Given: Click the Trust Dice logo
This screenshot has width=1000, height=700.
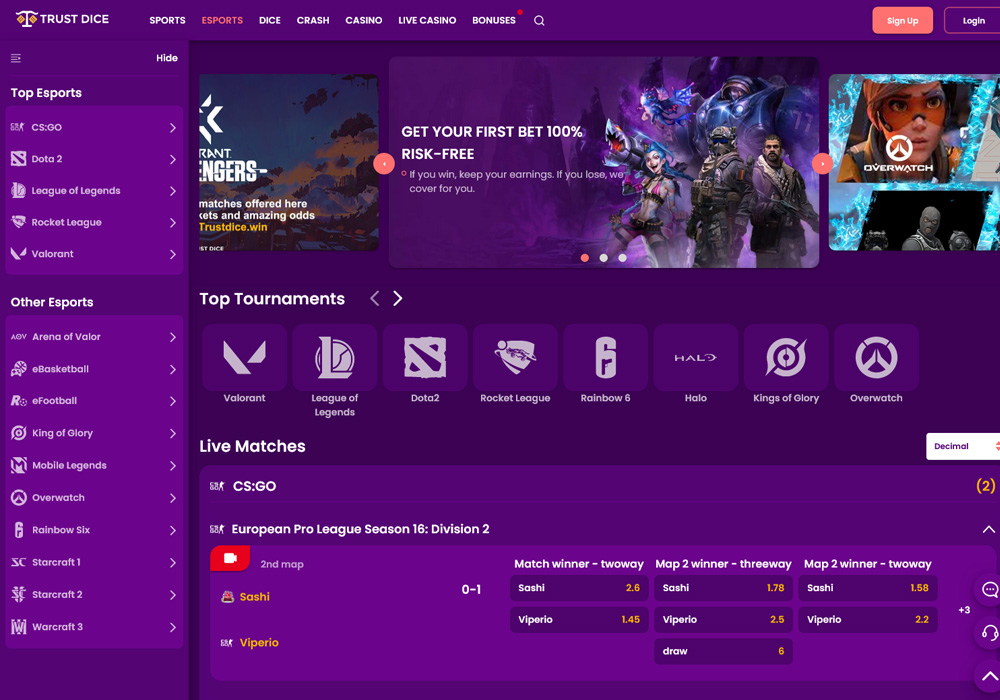Looking at the screenshot, I should click(x=62, y=19).
